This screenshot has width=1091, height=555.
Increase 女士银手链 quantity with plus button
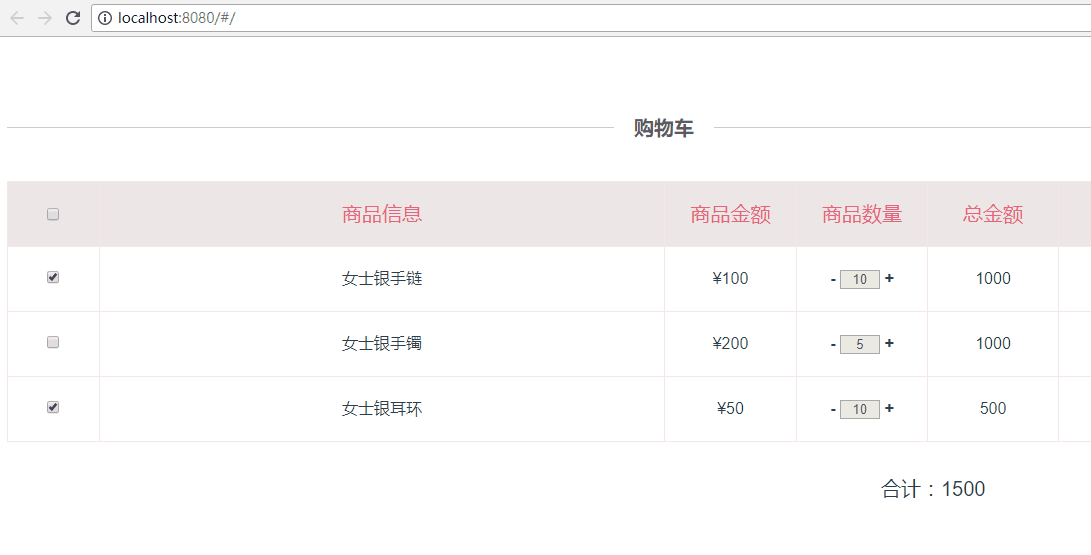[889, 279]
